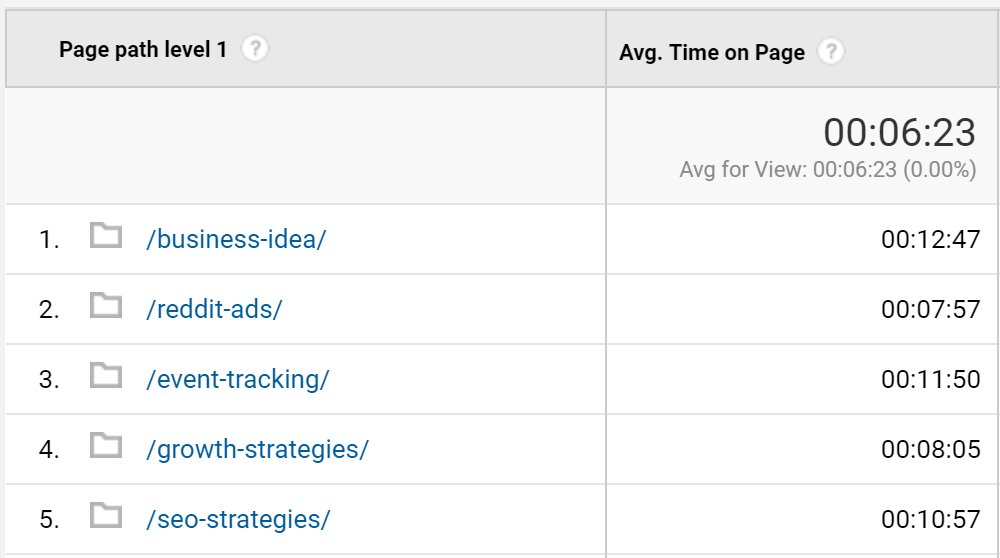This screenshot has height=558, width=1000.
Task: Click the 00:06:23 summary average time
Action: coord(899,133)
